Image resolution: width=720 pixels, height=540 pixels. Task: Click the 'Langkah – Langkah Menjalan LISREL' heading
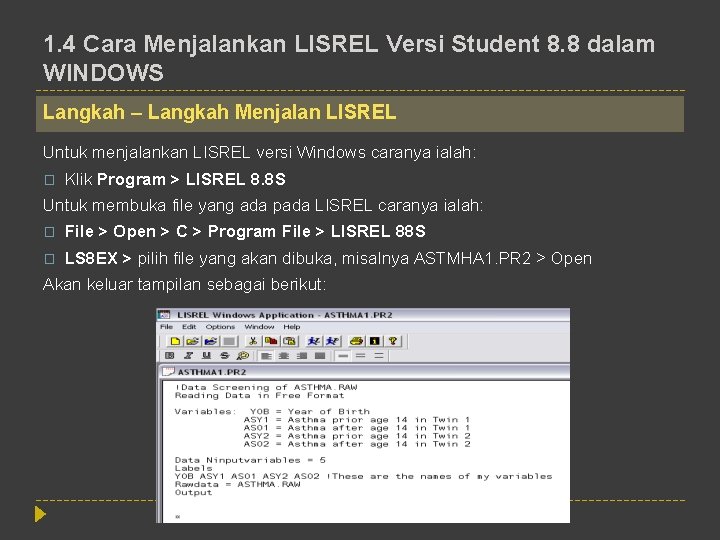click(219, 112)
